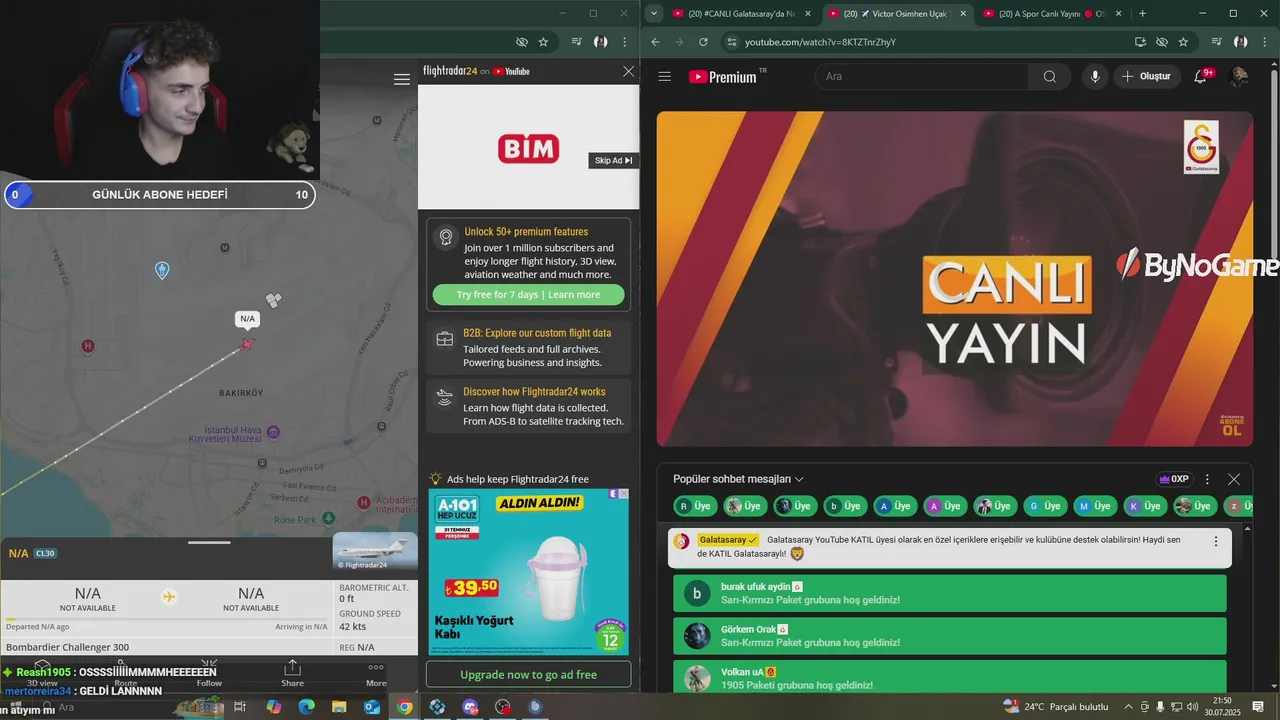Open a new tab in YouTube window
Screen dimensions: 1280x720
pos(1142,14)
